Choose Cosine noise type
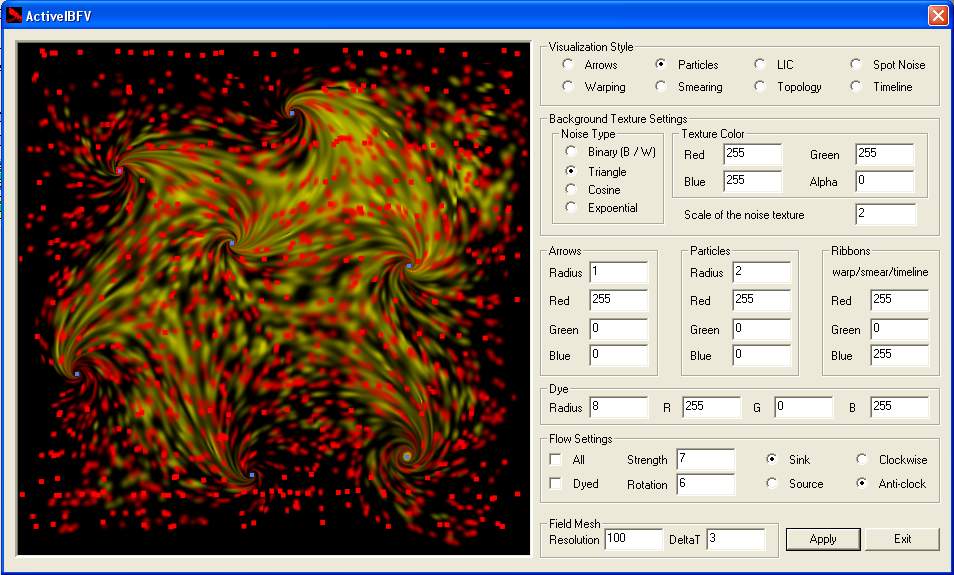Viewport: 954px width, 575px height. tap(571, 189)
